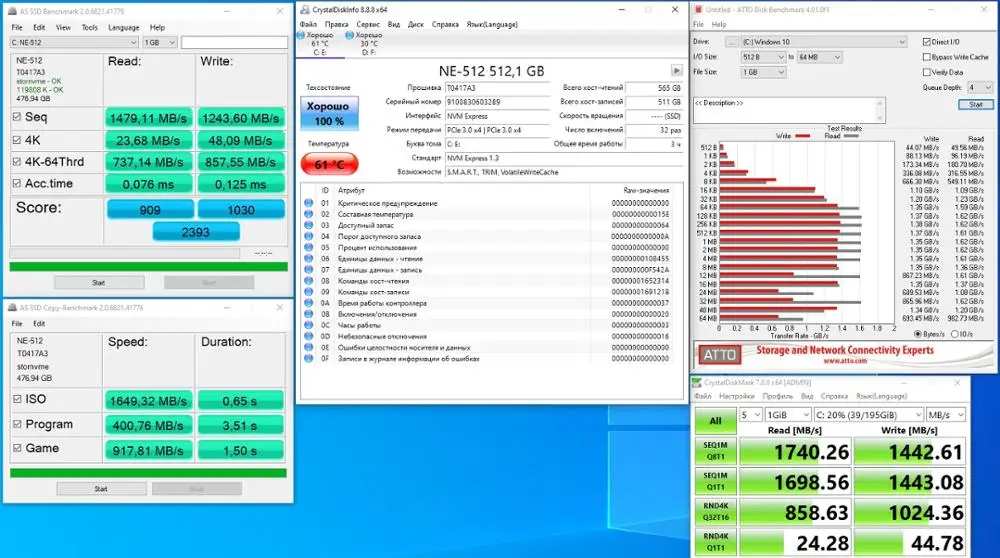Image resolution: width=1000 pixels, height=558 pixels.
Task: Enable Verify Data checkbox in ATTO
Action: 926,72
